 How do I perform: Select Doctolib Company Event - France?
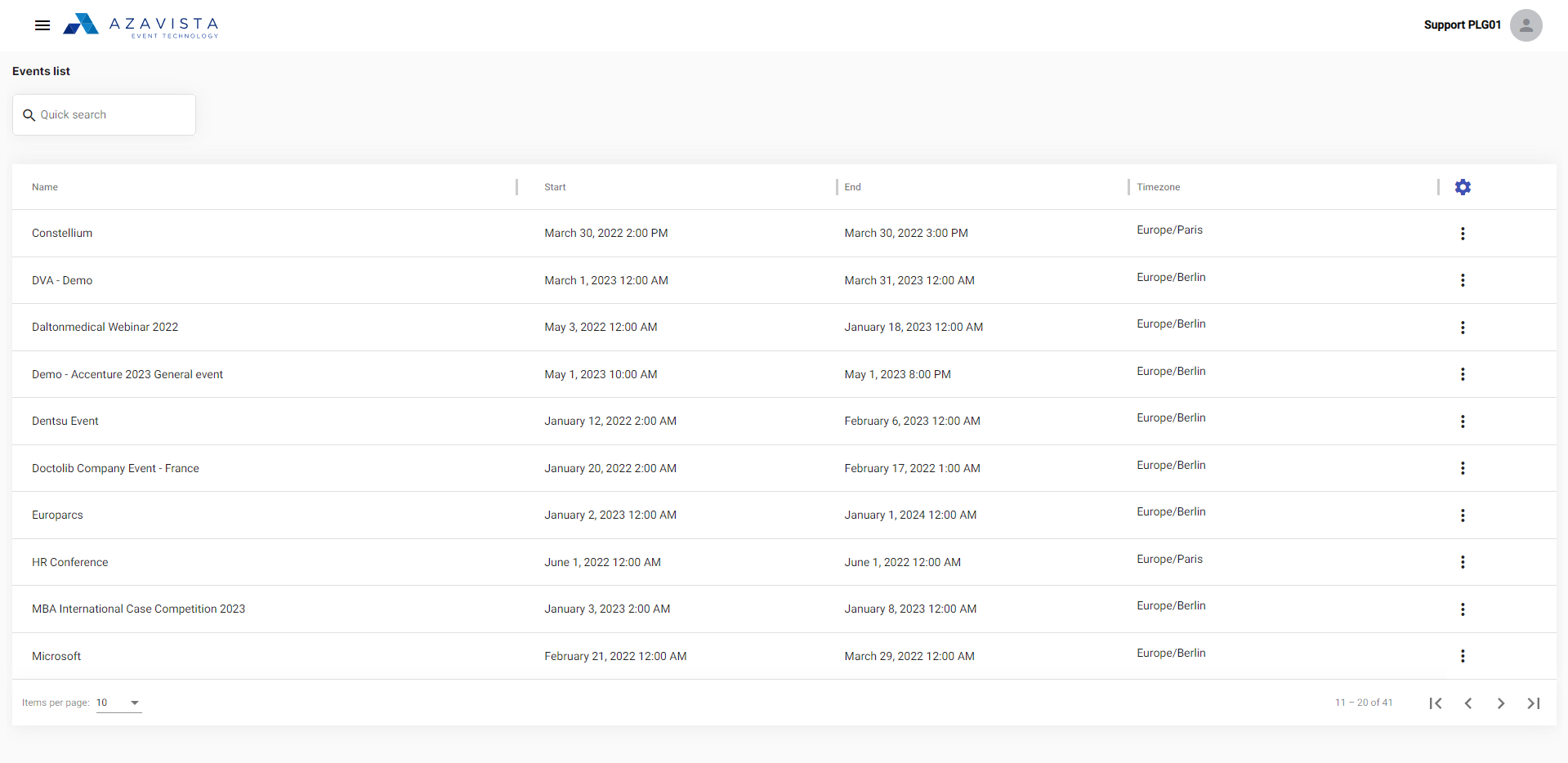click(115, 468)
